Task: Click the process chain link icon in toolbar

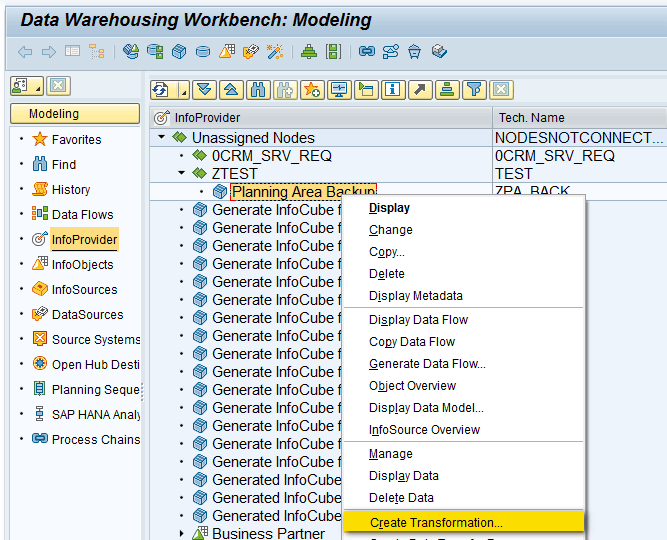Action: 367,51
